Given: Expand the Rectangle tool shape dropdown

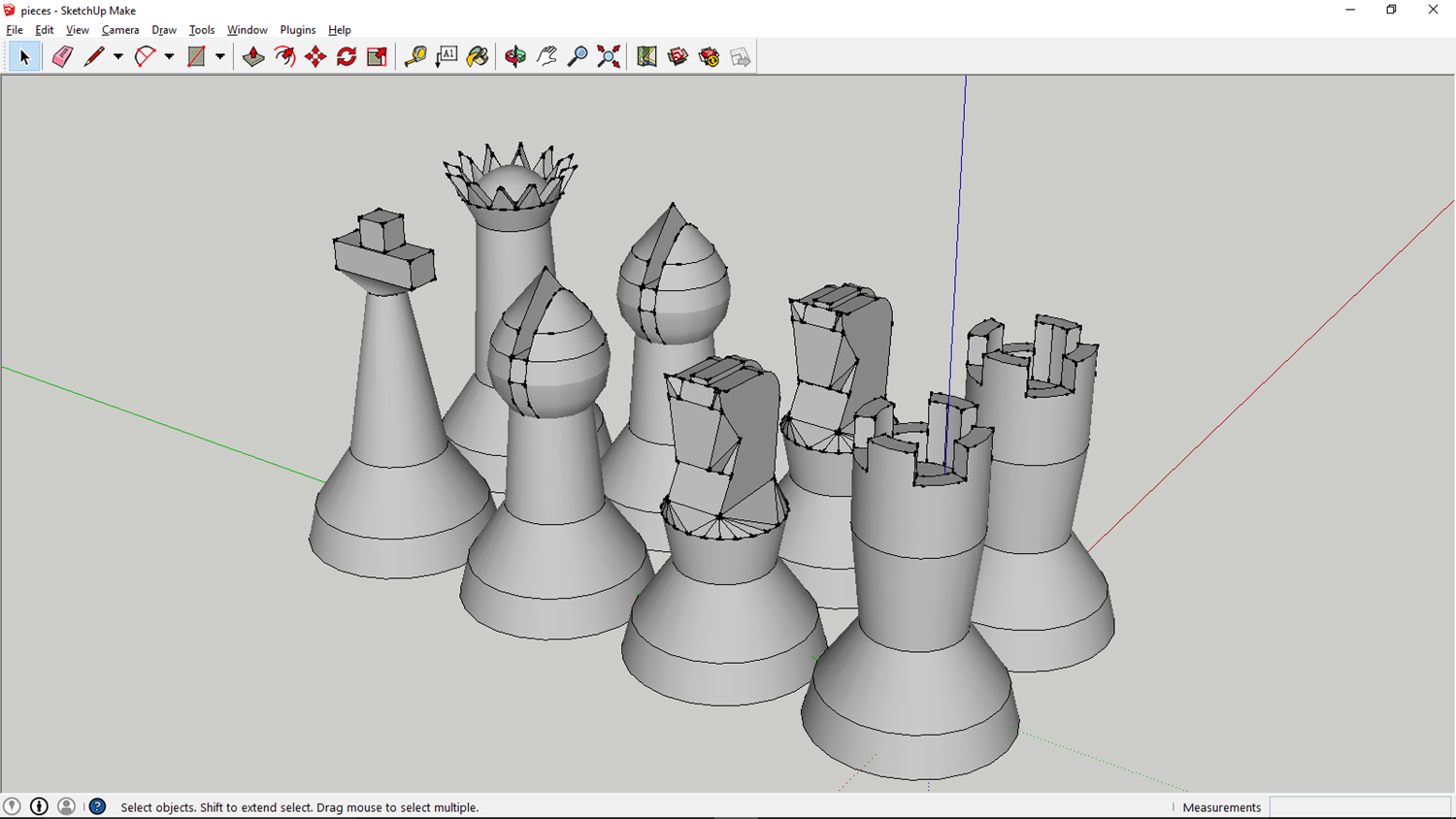Looking at the screenshot, I should pyautogui.click(x=219, y=56).
